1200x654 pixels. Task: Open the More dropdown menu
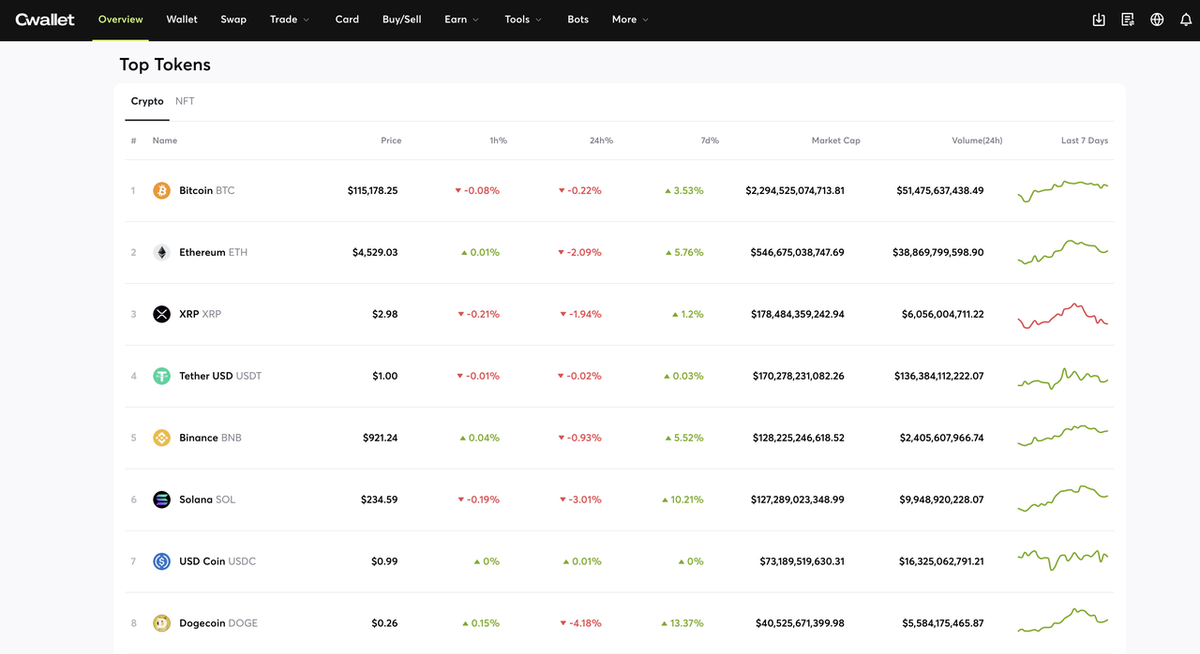(x=630, y=19)
